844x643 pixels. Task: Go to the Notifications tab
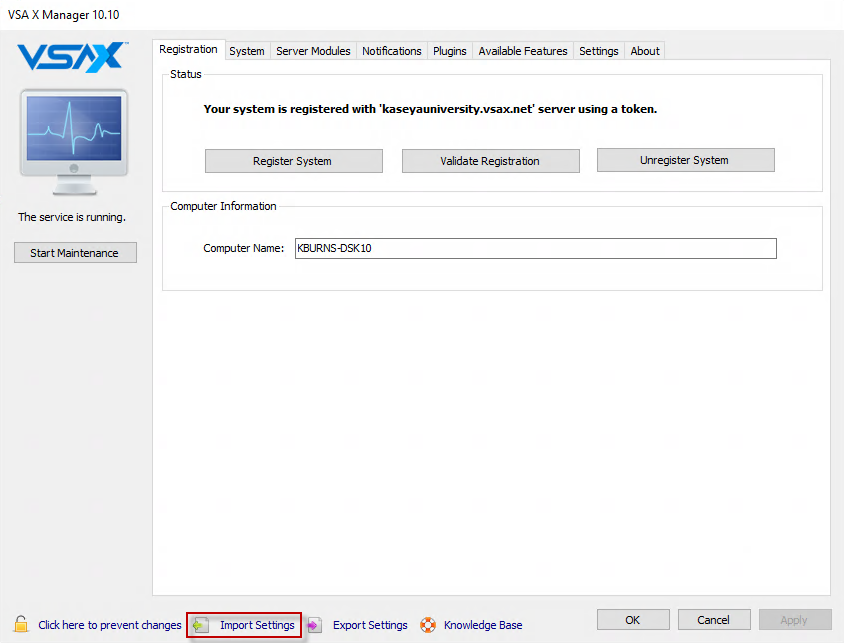(392, 51)
